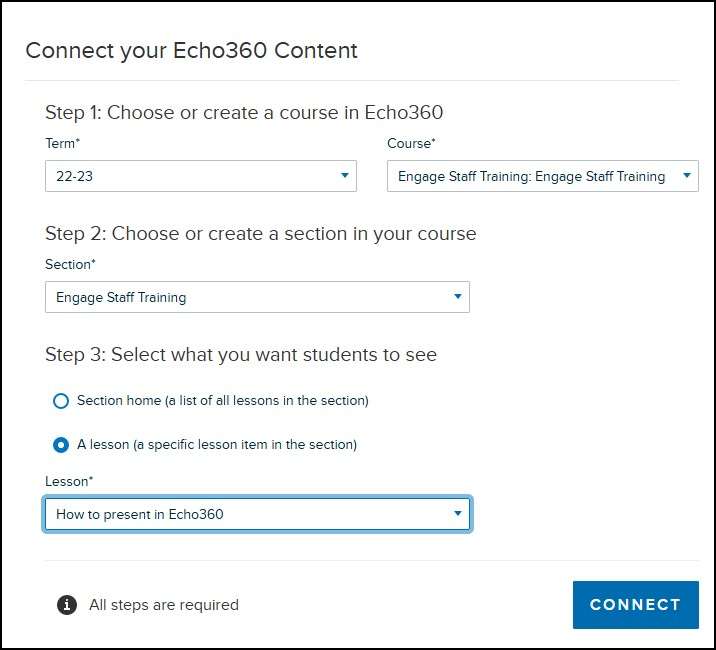Click the info icon beside All steps are required
716x650 pixels.
(x=67, y=605)
